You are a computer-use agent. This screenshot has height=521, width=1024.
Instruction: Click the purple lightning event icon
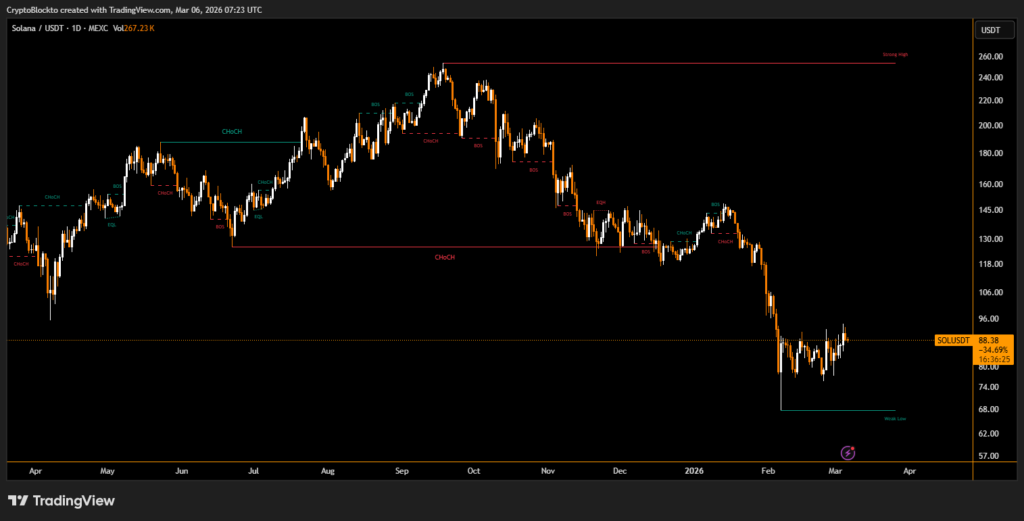847,453
